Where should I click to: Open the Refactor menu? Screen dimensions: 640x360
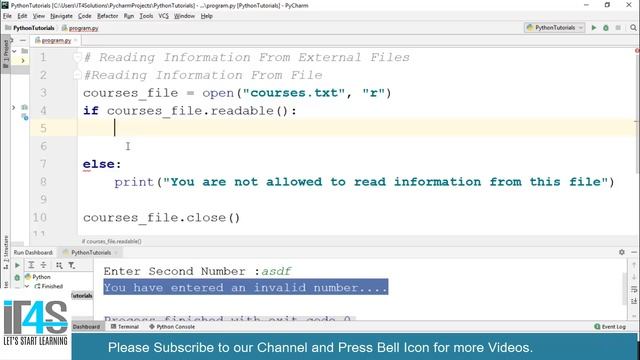[x=107, y=16]
